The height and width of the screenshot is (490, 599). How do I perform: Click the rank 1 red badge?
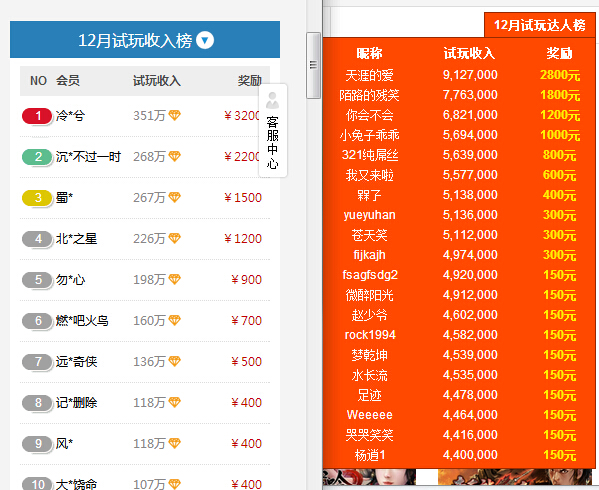point(37,116)
